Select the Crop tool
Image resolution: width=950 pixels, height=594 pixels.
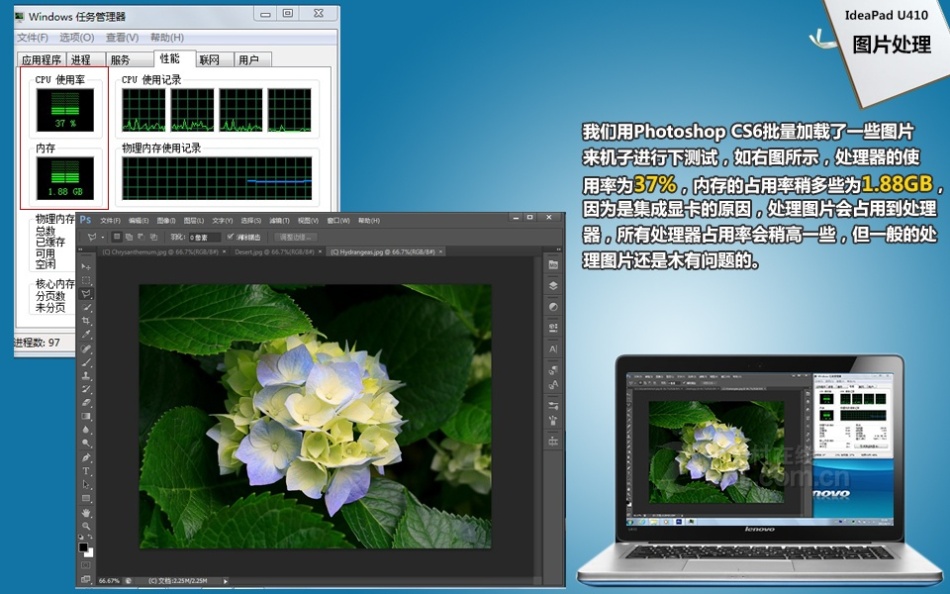tap(86, 321)
